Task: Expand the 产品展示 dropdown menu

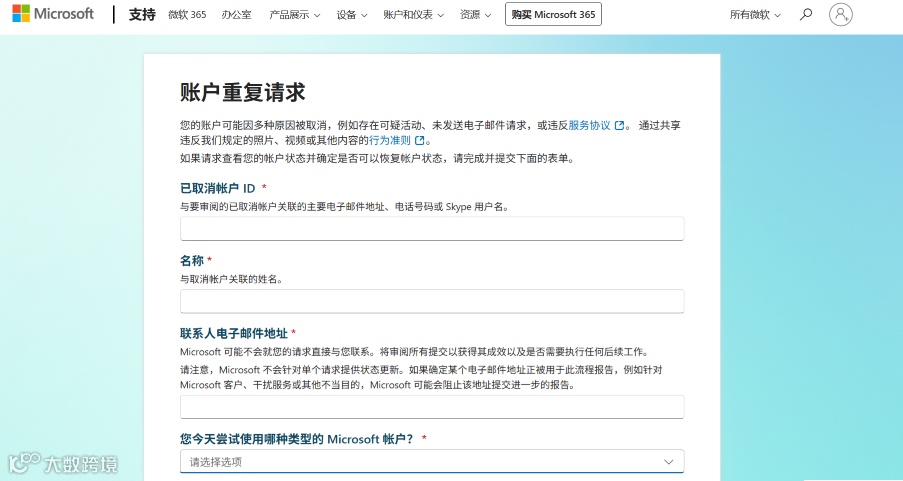Action: point(294,14)
